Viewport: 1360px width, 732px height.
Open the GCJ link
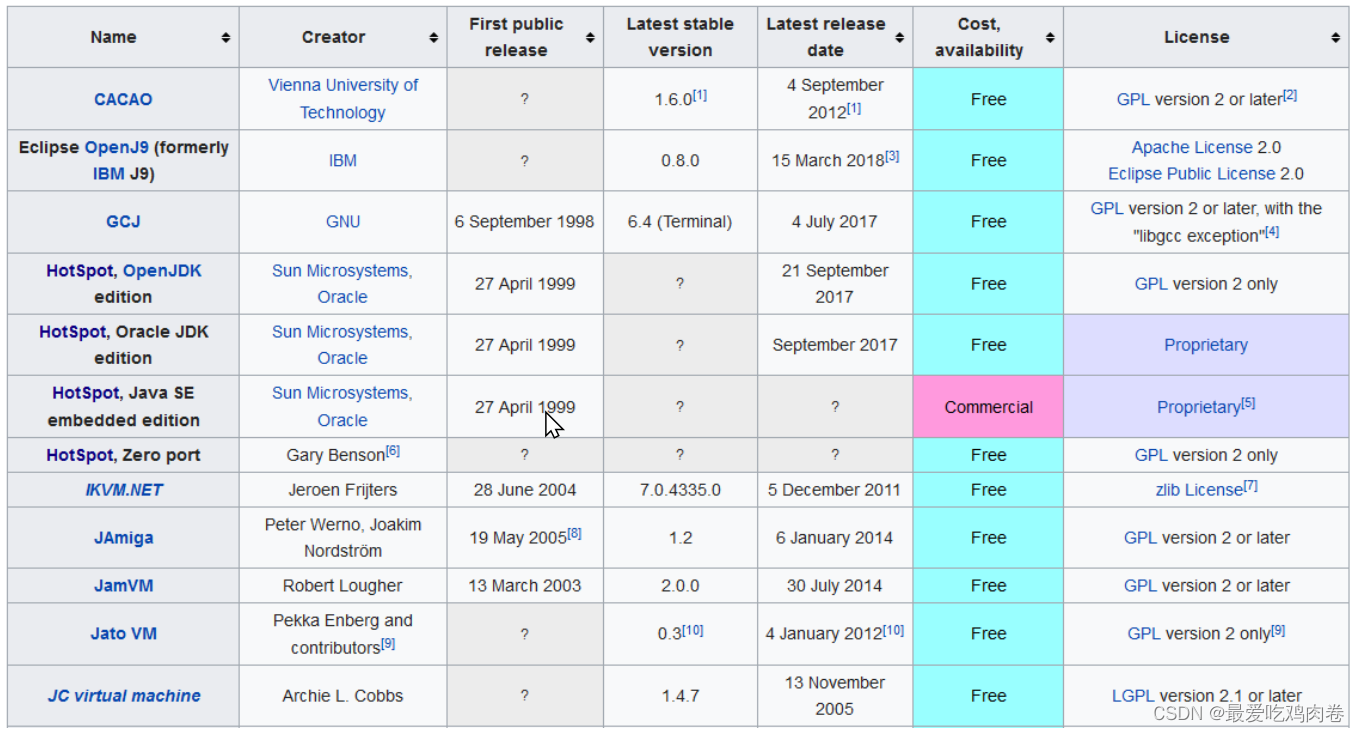(123, 221)
